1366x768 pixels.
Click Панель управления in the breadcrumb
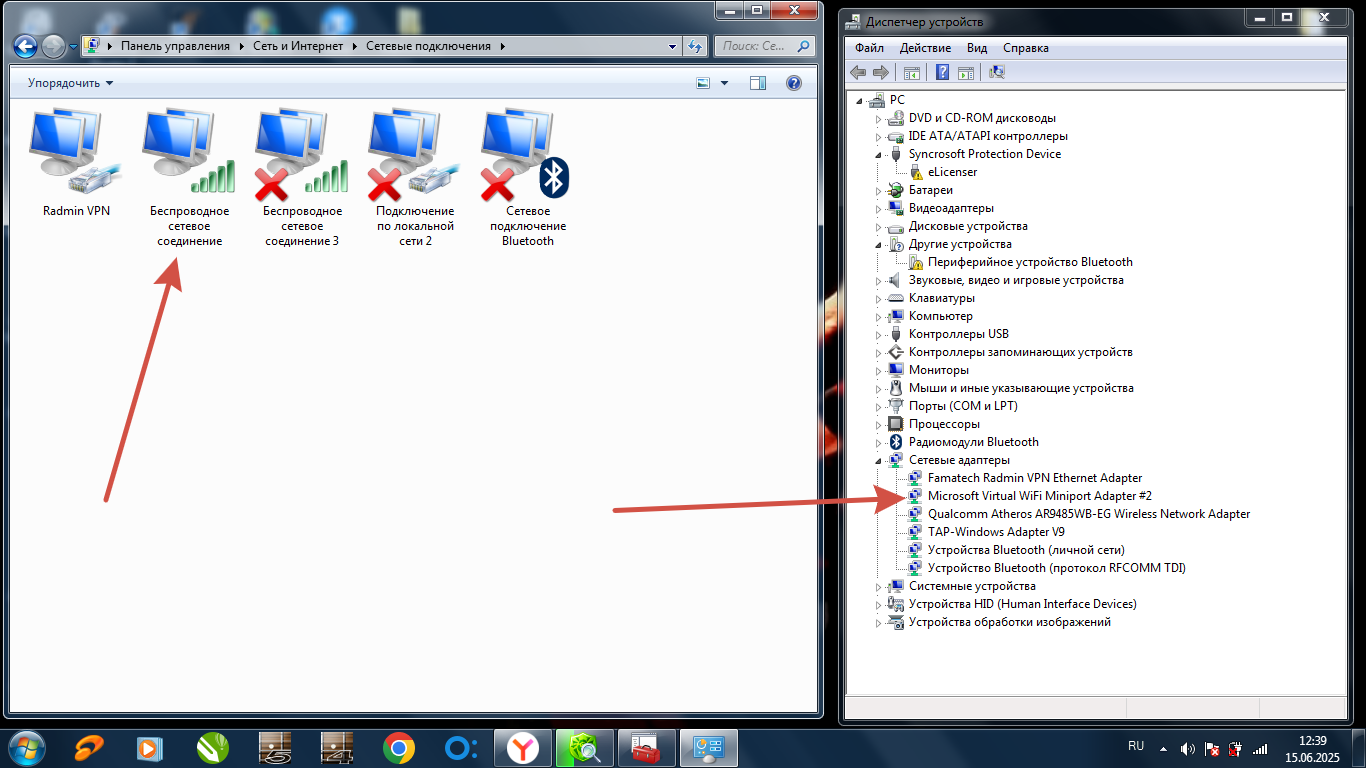click(175, 46)
